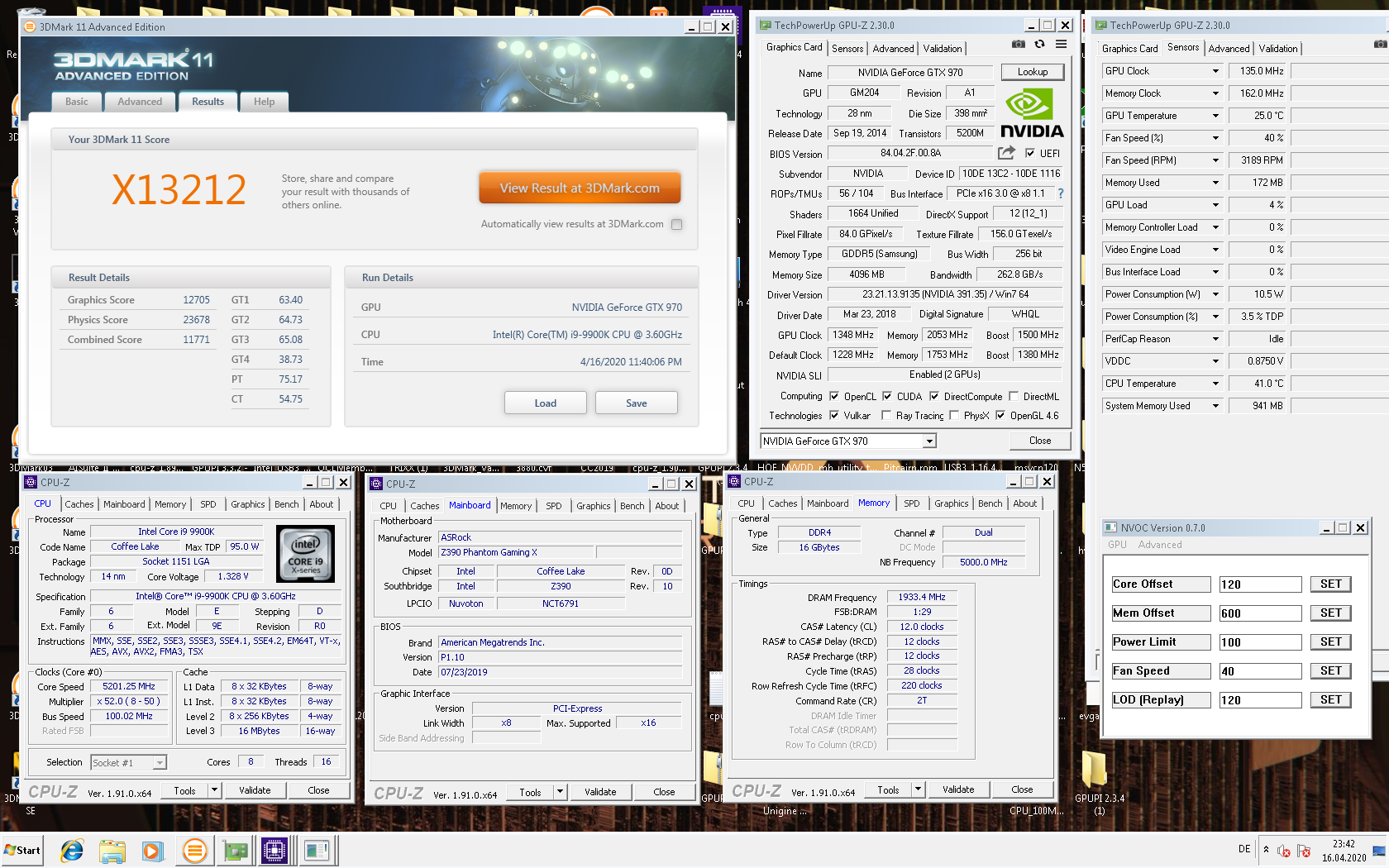Screen dimensions: 1389x868
Task: Open the GPU-Z hamburger menu icon
Action: (1061, 45)
